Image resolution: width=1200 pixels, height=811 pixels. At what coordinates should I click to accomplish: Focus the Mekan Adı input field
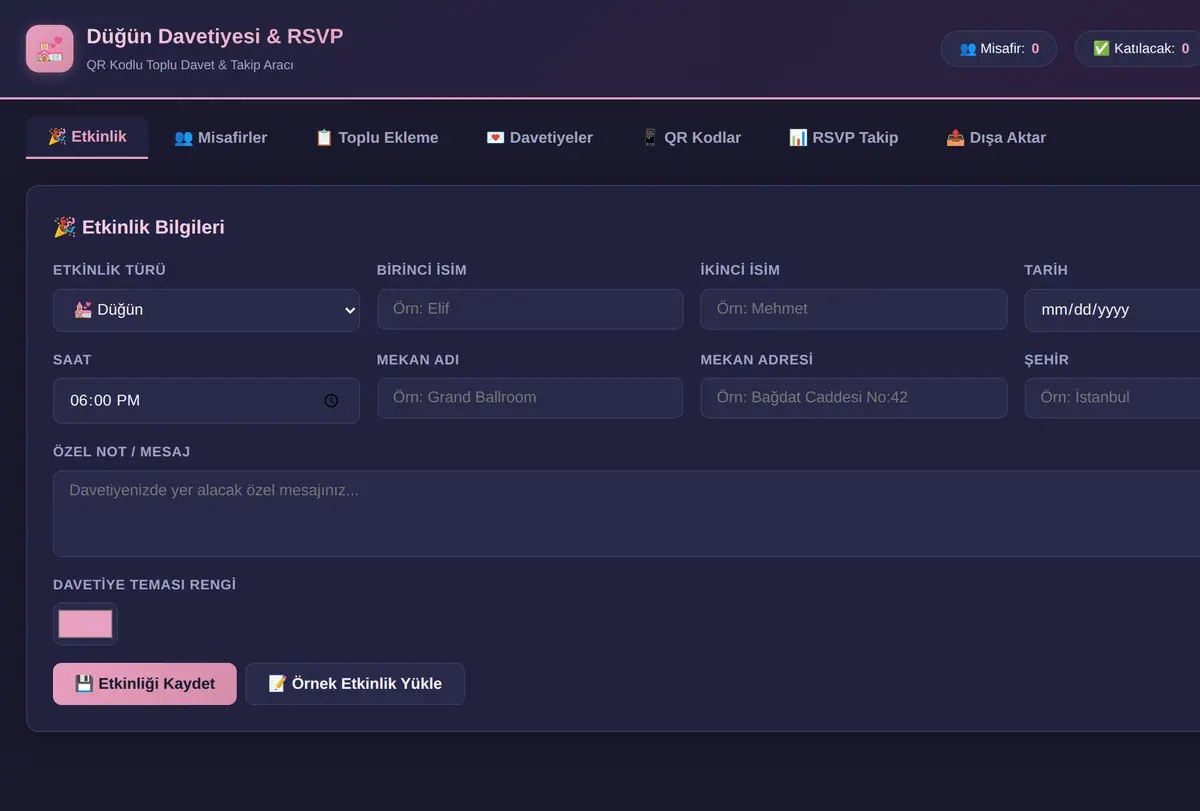530,397
